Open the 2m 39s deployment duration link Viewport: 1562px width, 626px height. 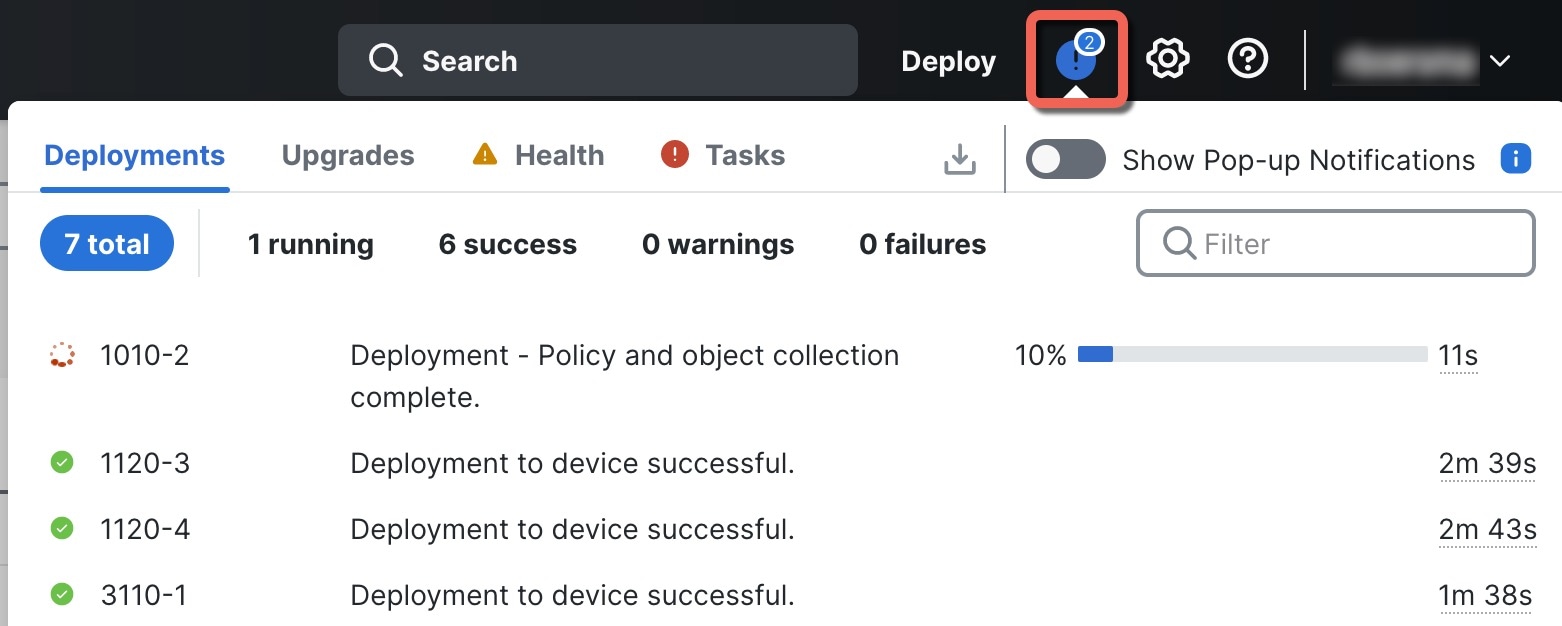click(1488, 463)
